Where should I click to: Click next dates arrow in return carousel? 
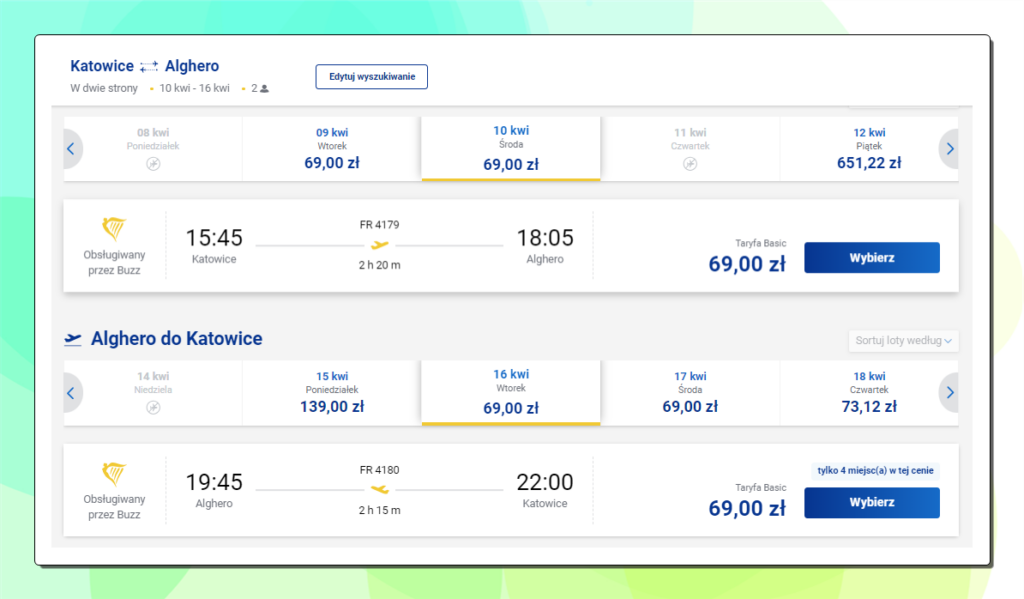[x=950, y=393]
